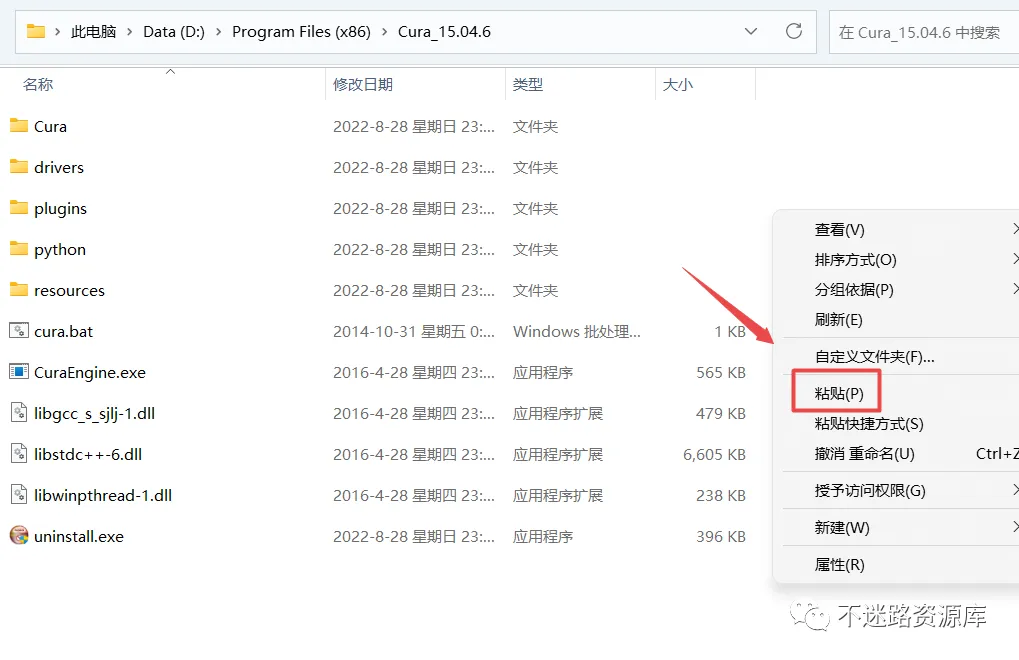Click the address bar folder icon

(36, 31)
